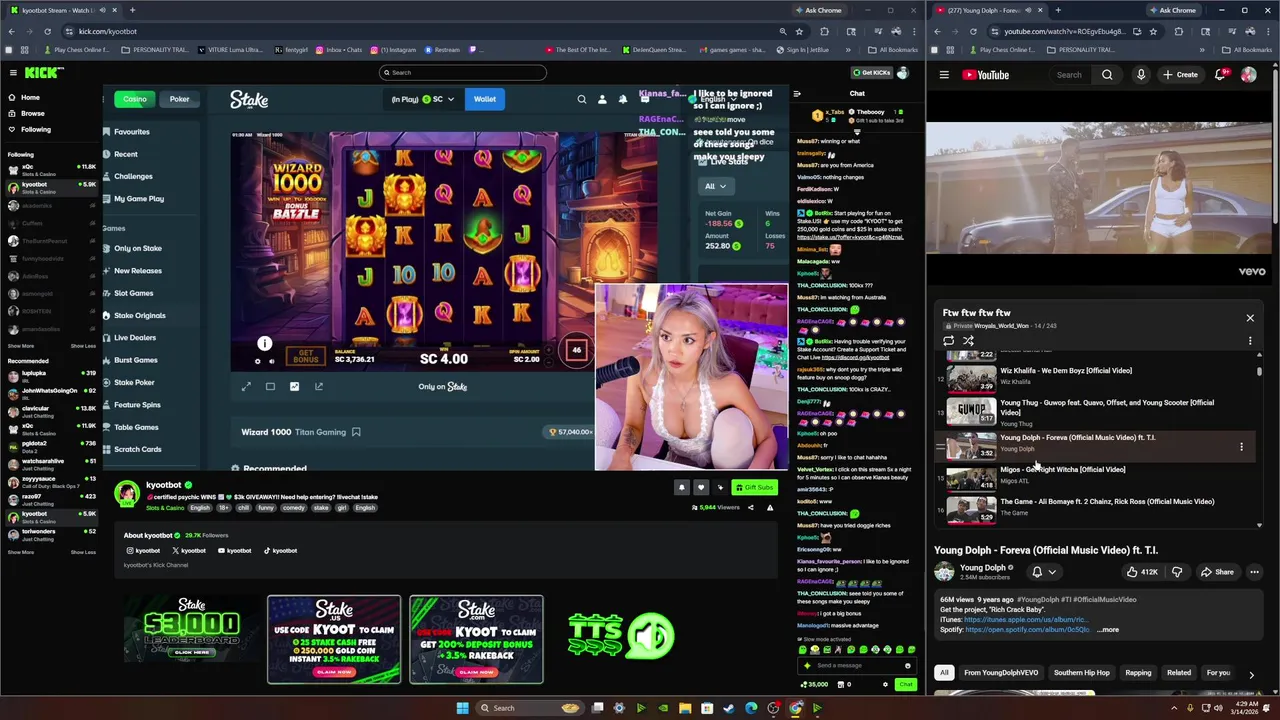The image size is (1280, 720).
Task: Select the Southern Hip Hop chip
Action: [1081, 673]
